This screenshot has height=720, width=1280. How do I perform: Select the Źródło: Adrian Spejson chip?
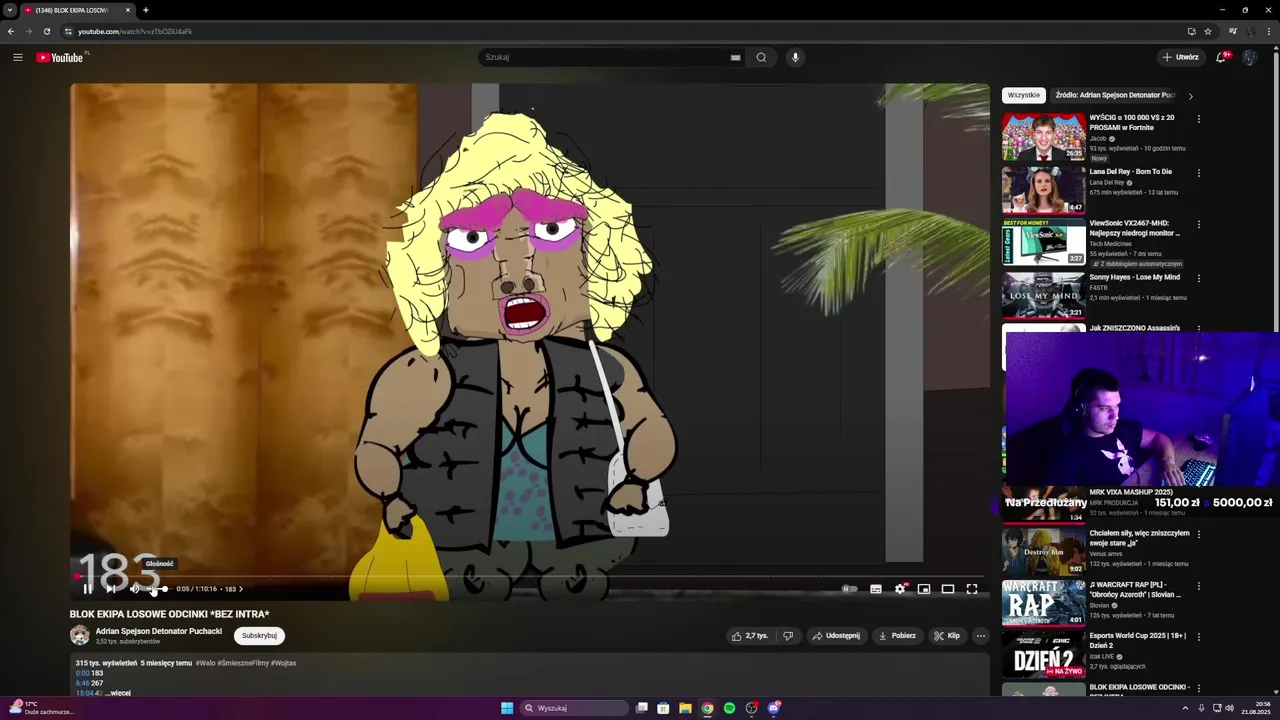1114,95
